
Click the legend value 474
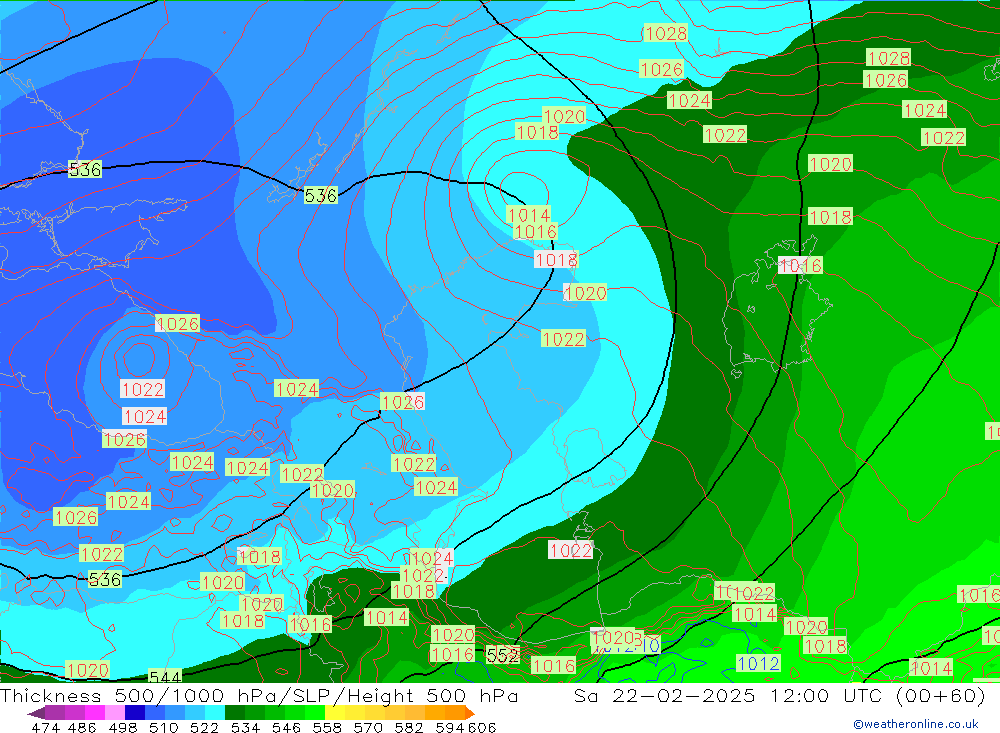point(45,727)
